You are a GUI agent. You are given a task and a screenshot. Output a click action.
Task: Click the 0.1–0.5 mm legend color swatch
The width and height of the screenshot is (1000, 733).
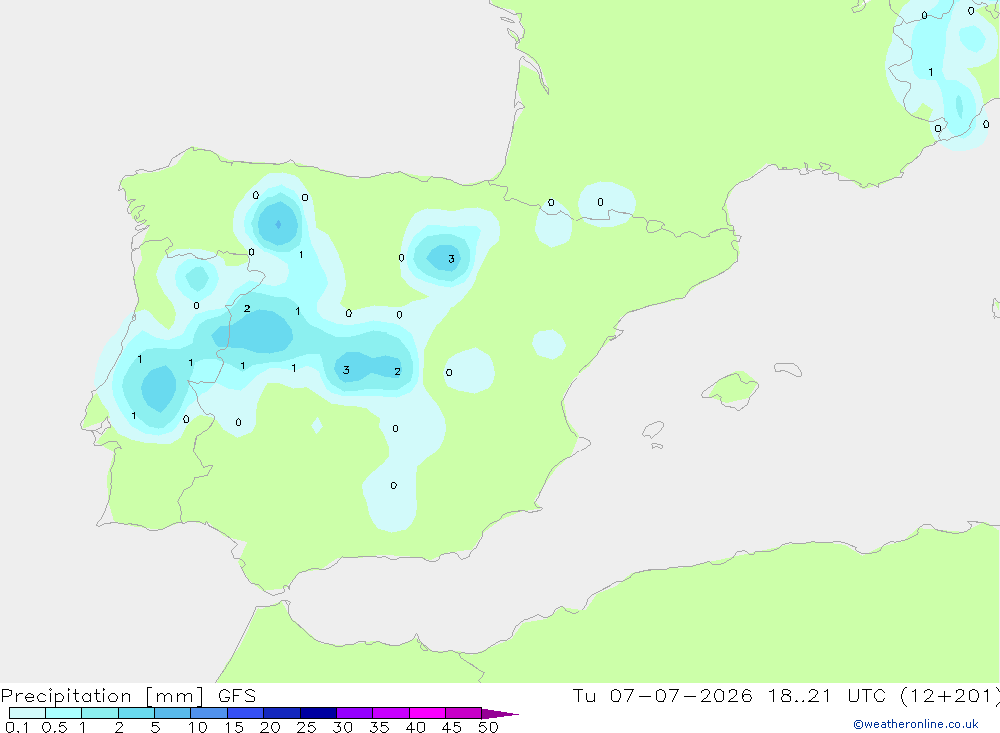27,713
